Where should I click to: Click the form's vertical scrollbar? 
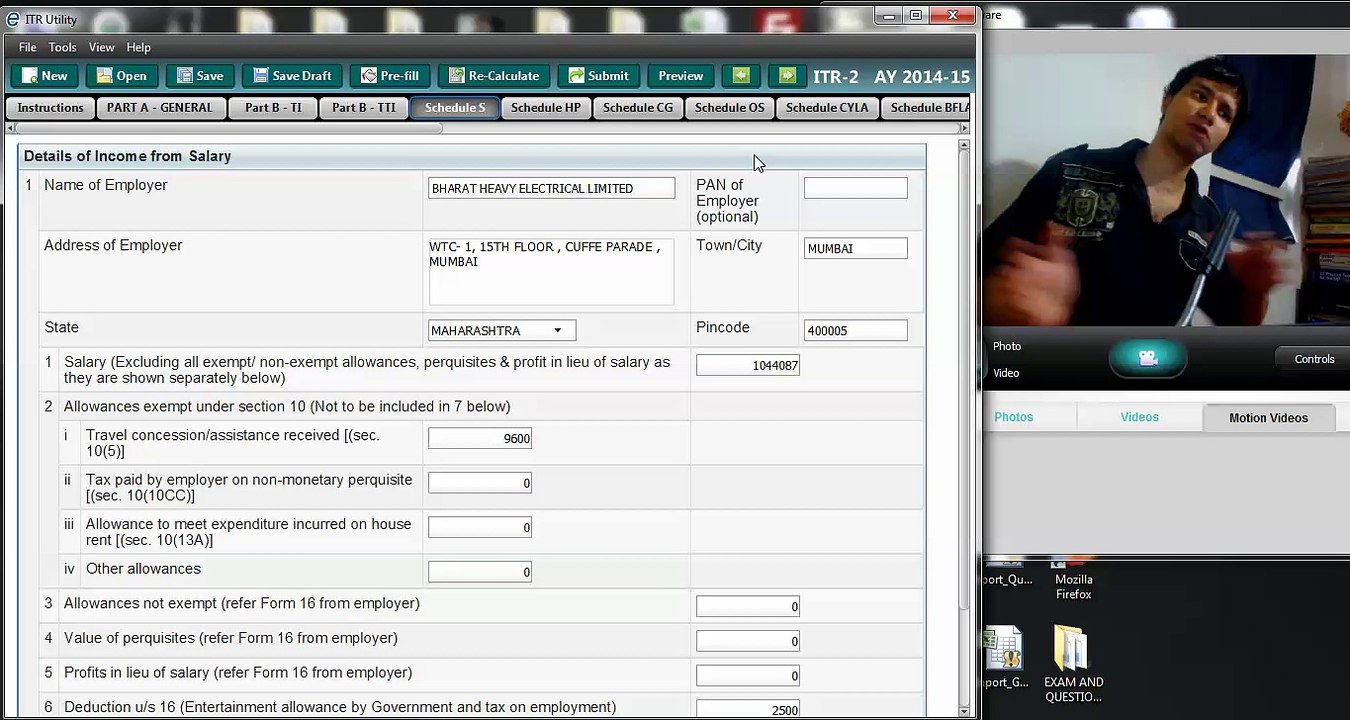964,380
